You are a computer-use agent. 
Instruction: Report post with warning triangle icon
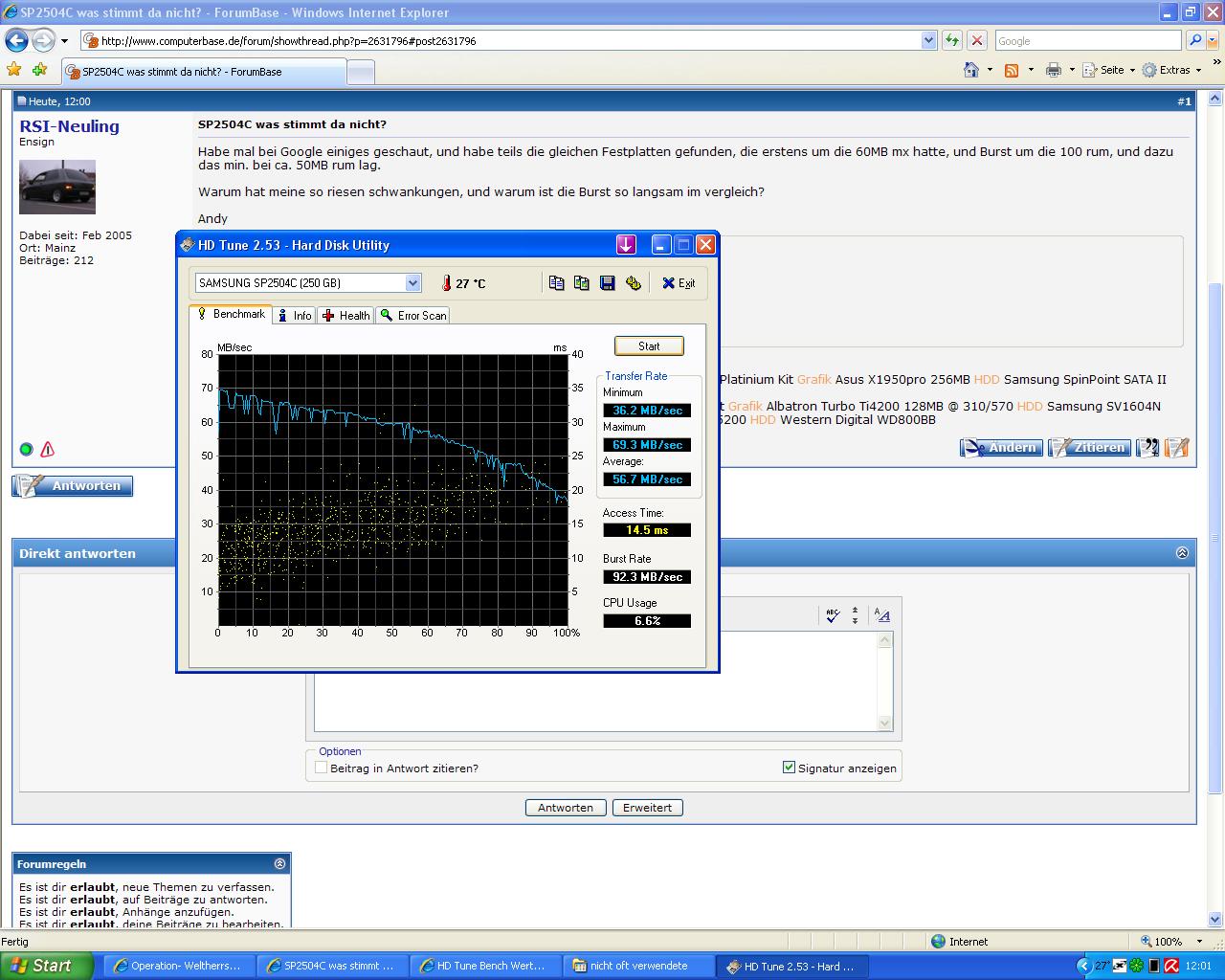47,449
